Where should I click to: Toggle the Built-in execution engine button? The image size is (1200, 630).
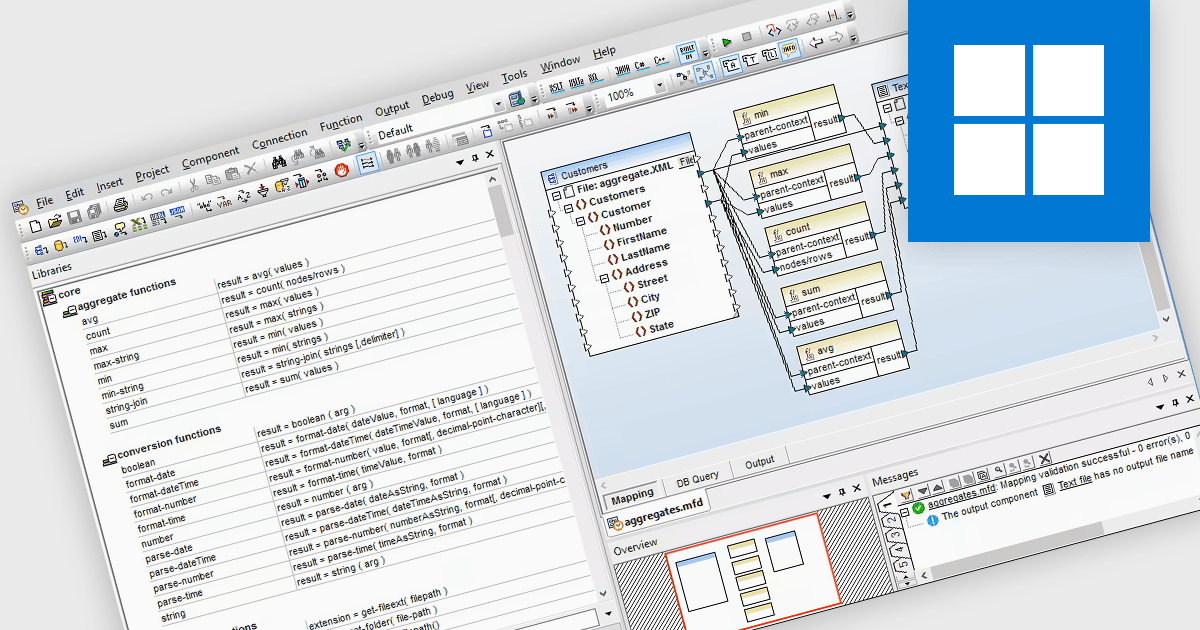click(687, 53)
